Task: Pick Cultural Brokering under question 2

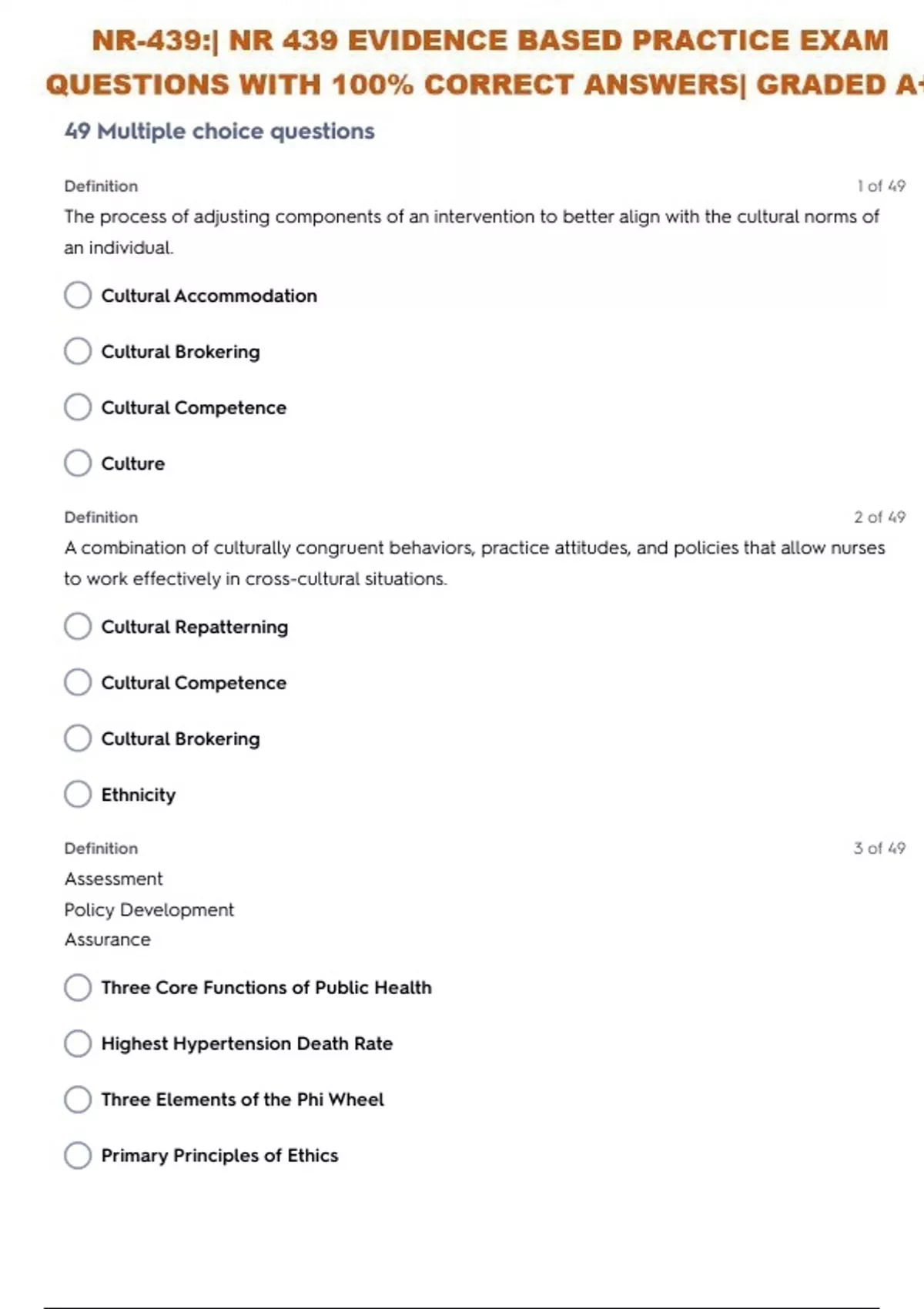Action: pos(78,738)
